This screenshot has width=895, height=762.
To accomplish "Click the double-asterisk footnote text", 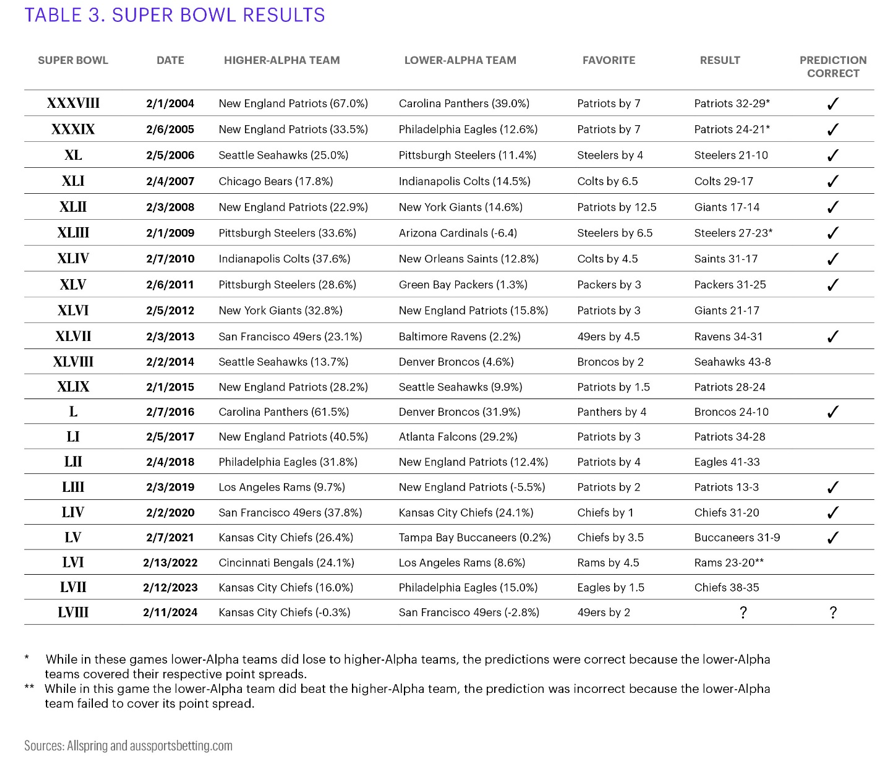I will [408, 696].
